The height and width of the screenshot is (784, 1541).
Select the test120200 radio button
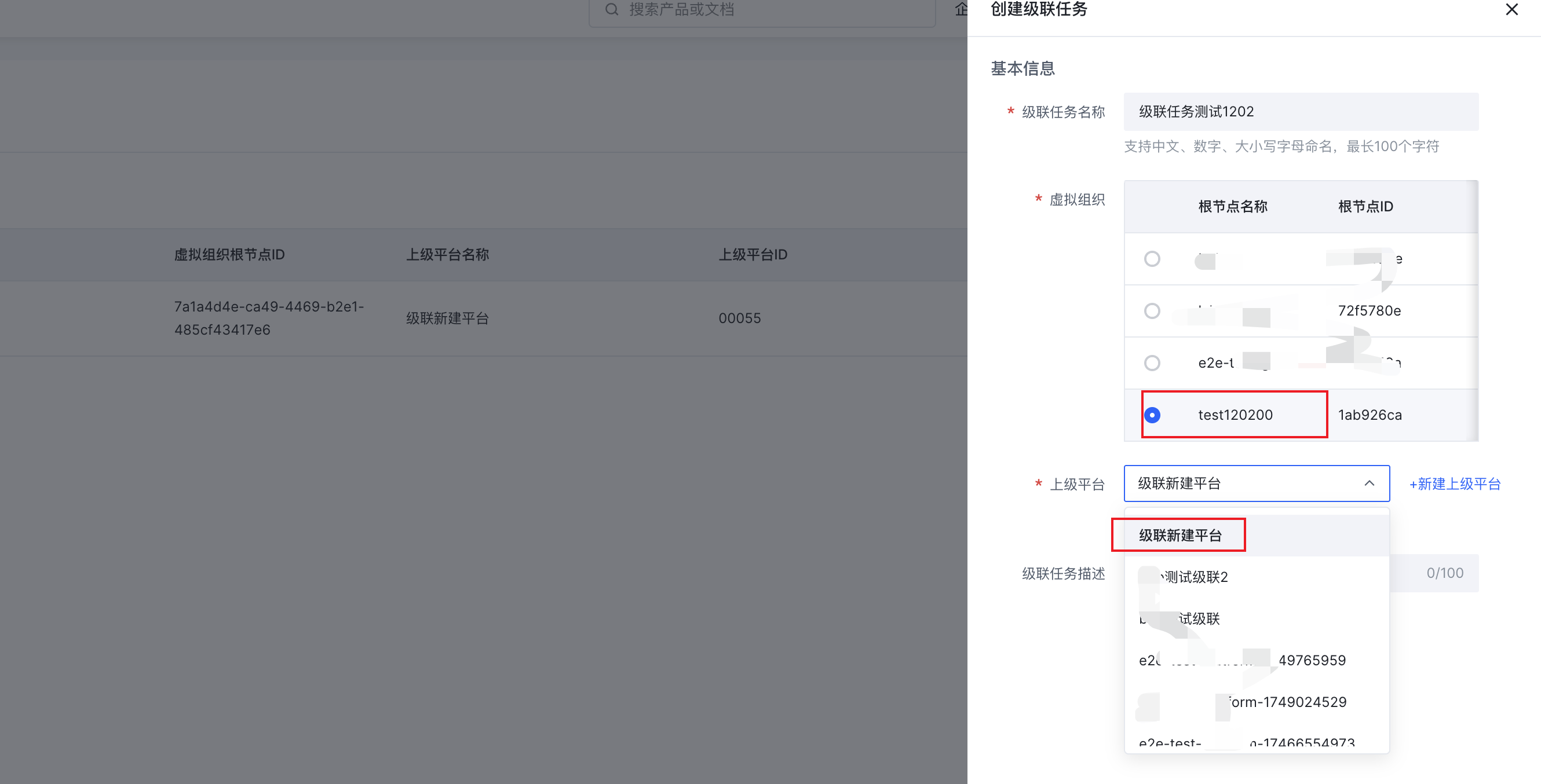coord(1152,415)
